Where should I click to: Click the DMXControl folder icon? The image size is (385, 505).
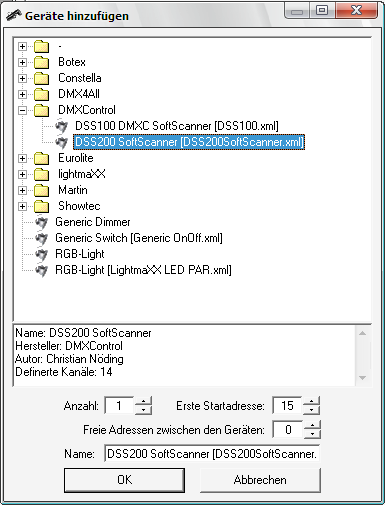pos(42,110)
